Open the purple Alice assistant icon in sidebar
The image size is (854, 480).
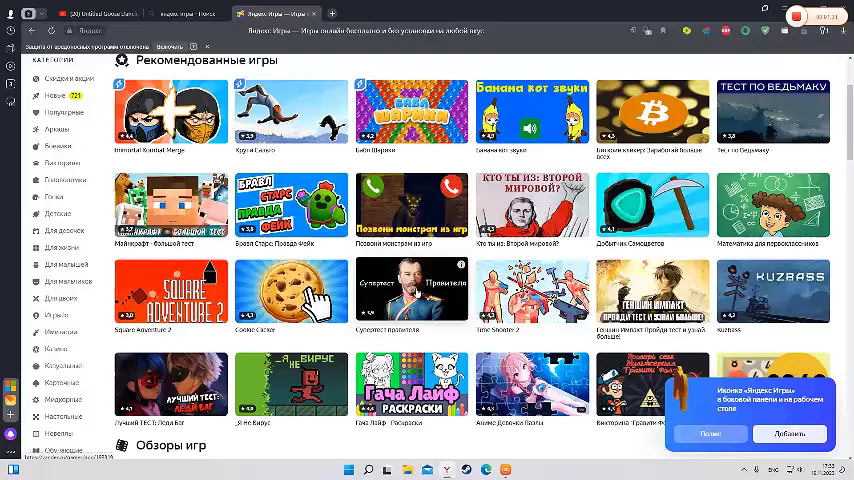point(10,434)
